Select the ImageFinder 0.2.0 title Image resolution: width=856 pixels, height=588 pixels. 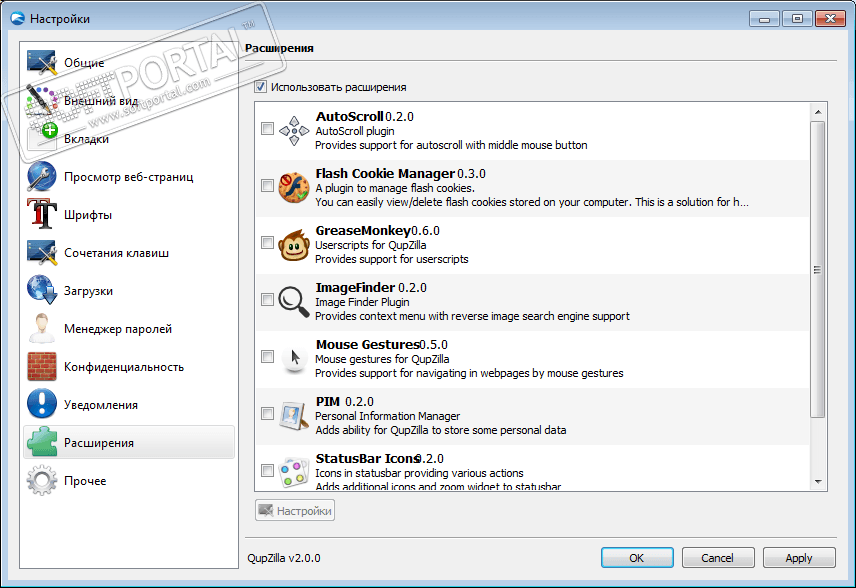click(371, 287)
